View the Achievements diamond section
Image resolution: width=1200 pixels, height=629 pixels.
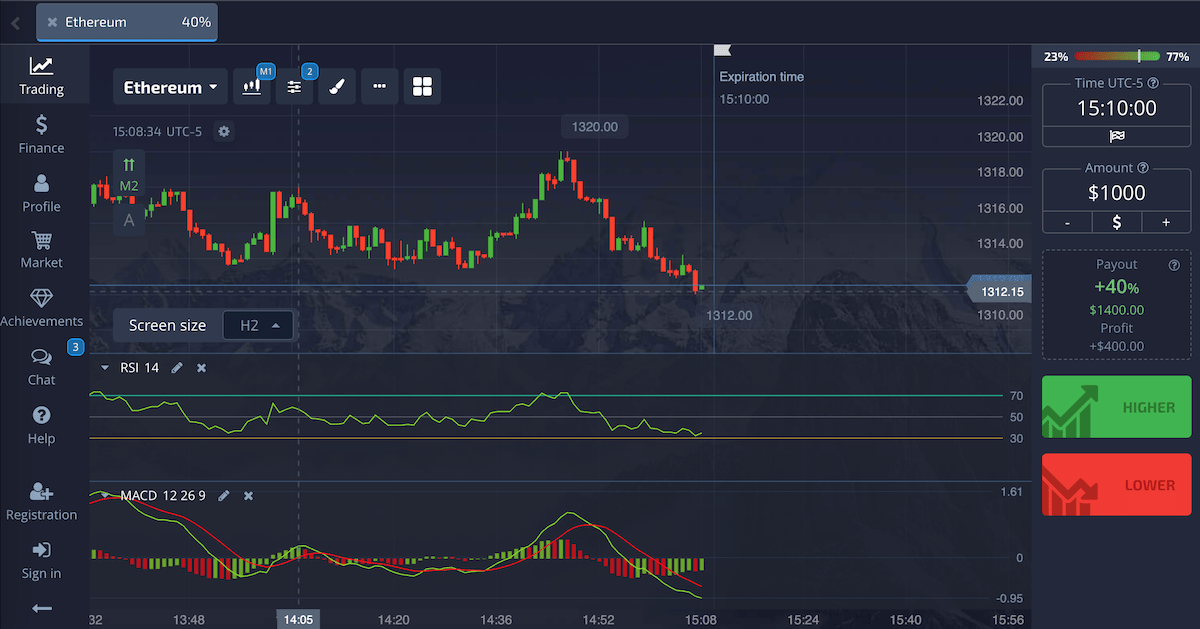coord(41,308)
